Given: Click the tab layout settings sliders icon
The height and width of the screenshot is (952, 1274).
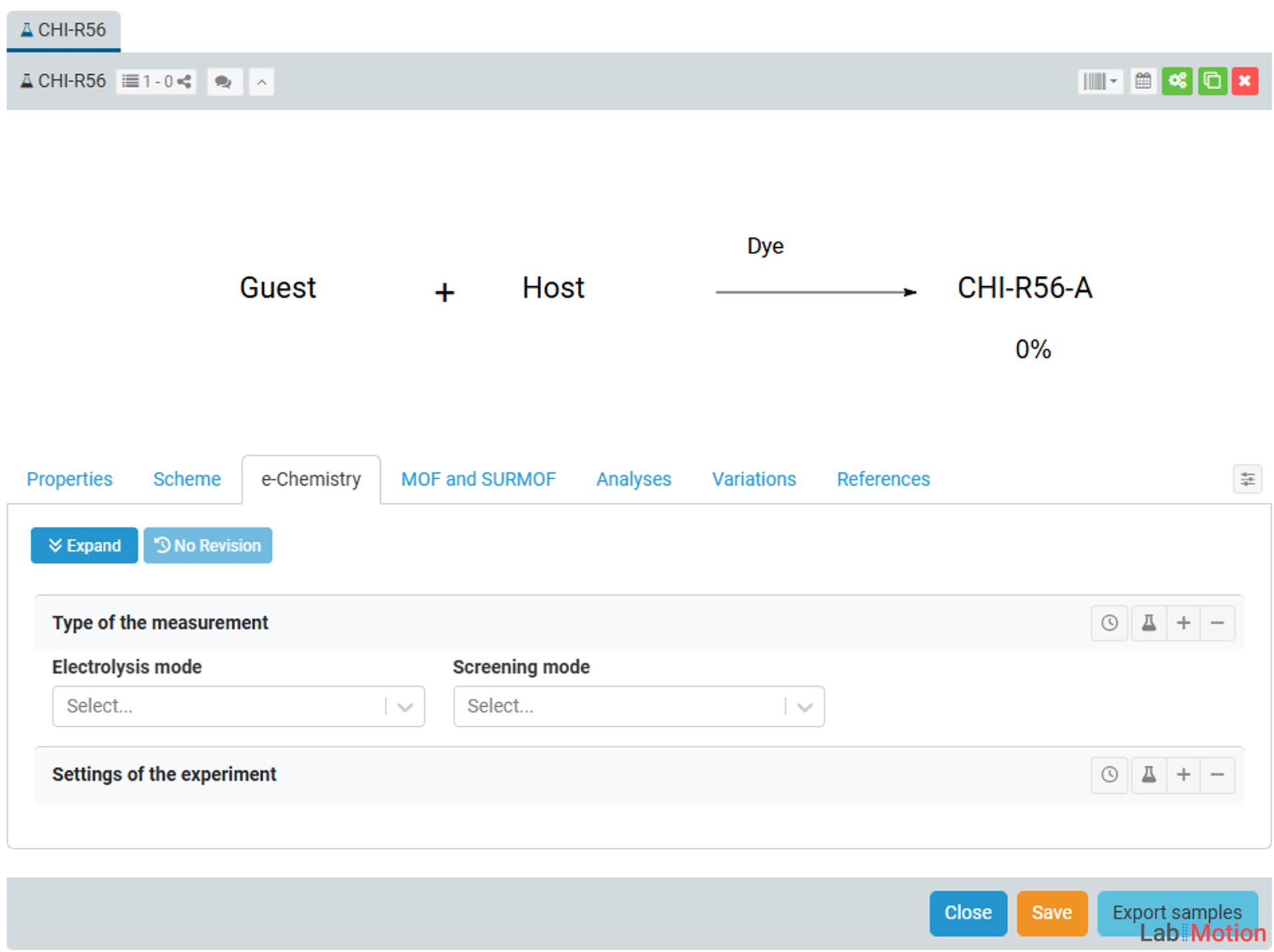Looking at the screenshot, I should (1247, 479).
